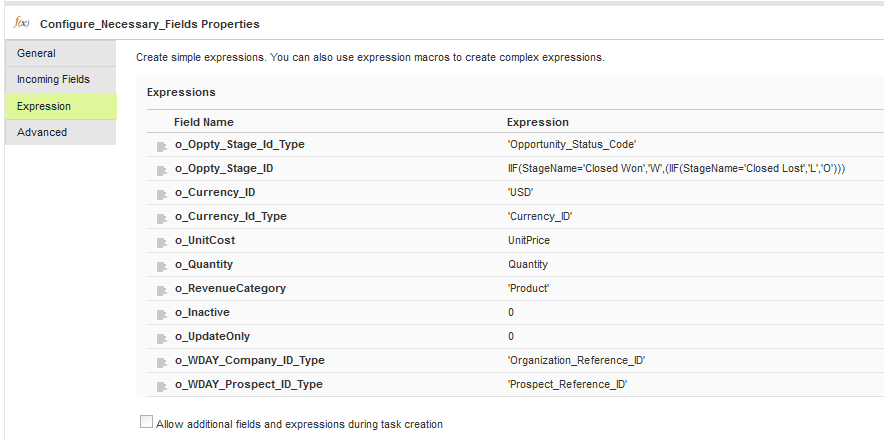Click the row icon beside o_UnitCost

[x=162, y=242]
